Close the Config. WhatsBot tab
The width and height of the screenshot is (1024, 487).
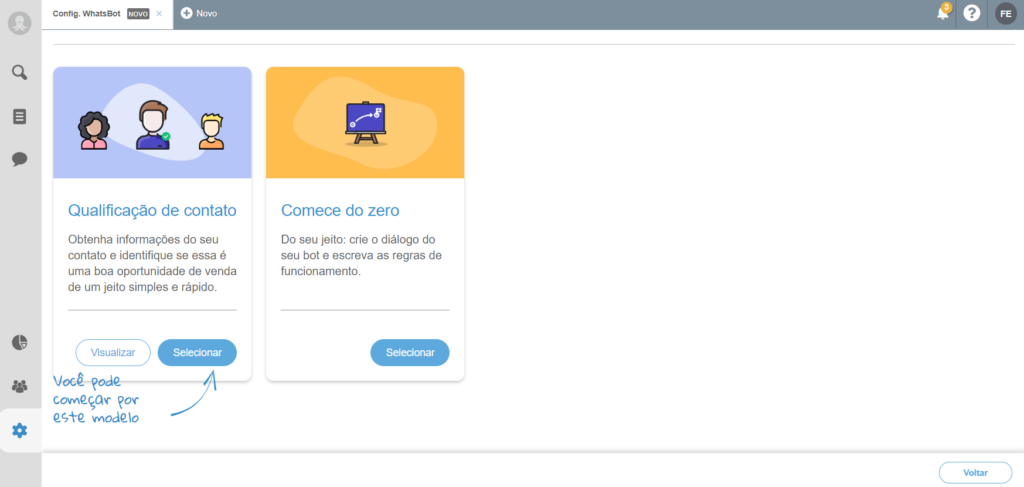159,13
